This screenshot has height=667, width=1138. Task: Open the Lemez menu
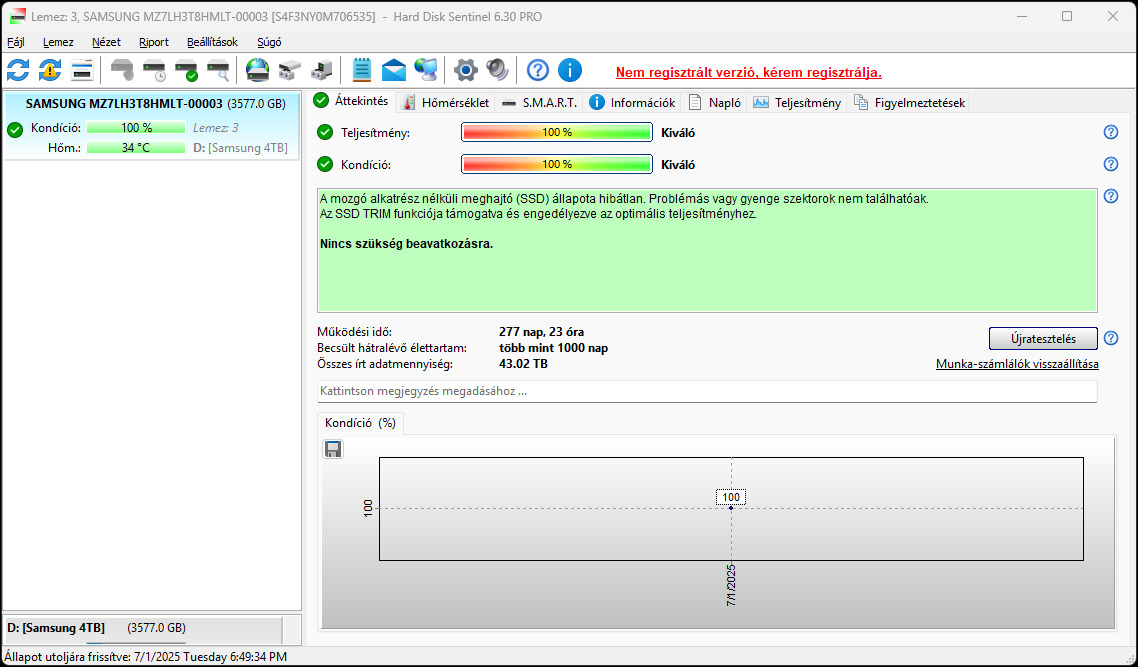coord(58,42)
